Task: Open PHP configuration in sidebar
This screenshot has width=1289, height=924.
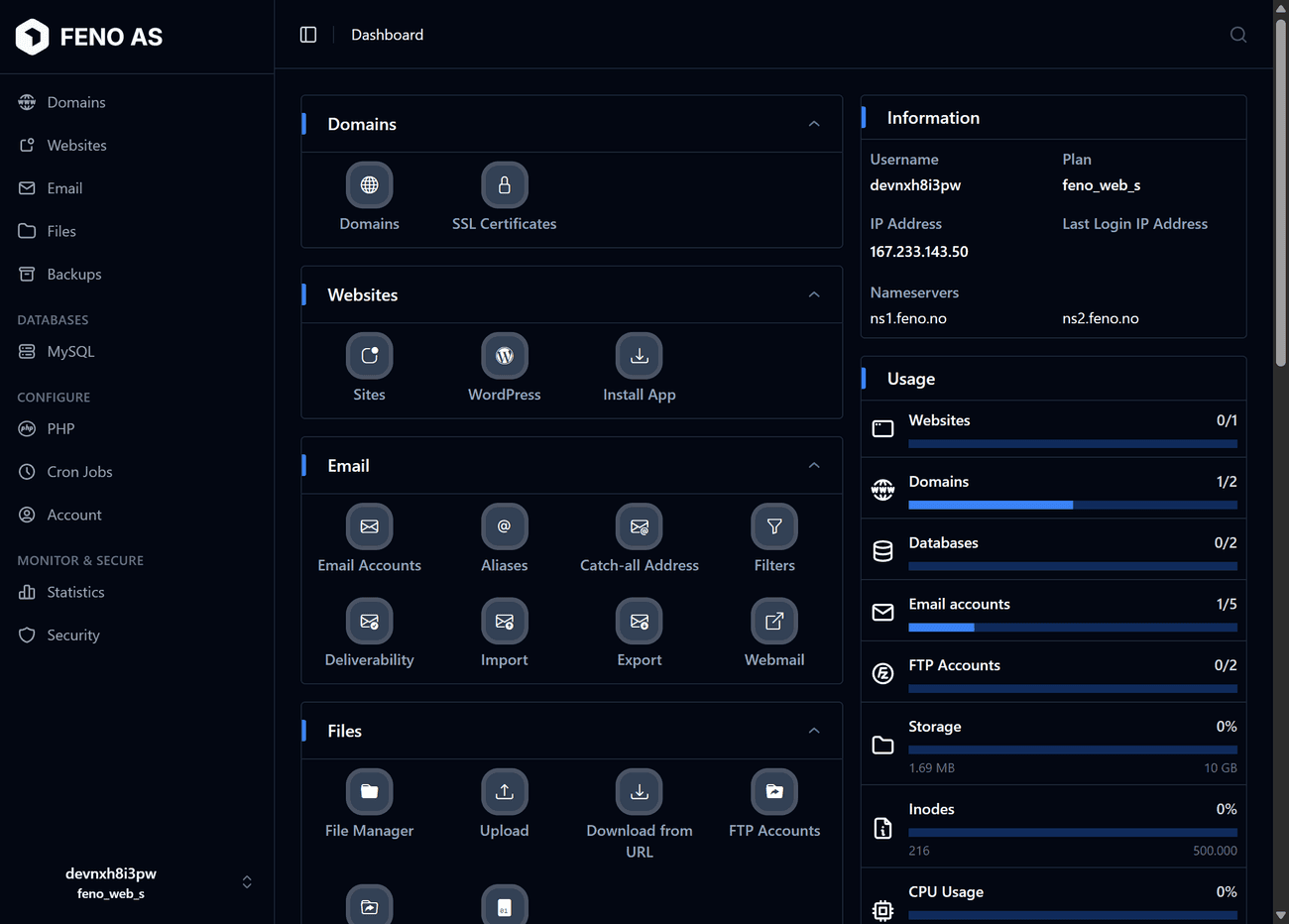Action: click(x=137, y=429)
